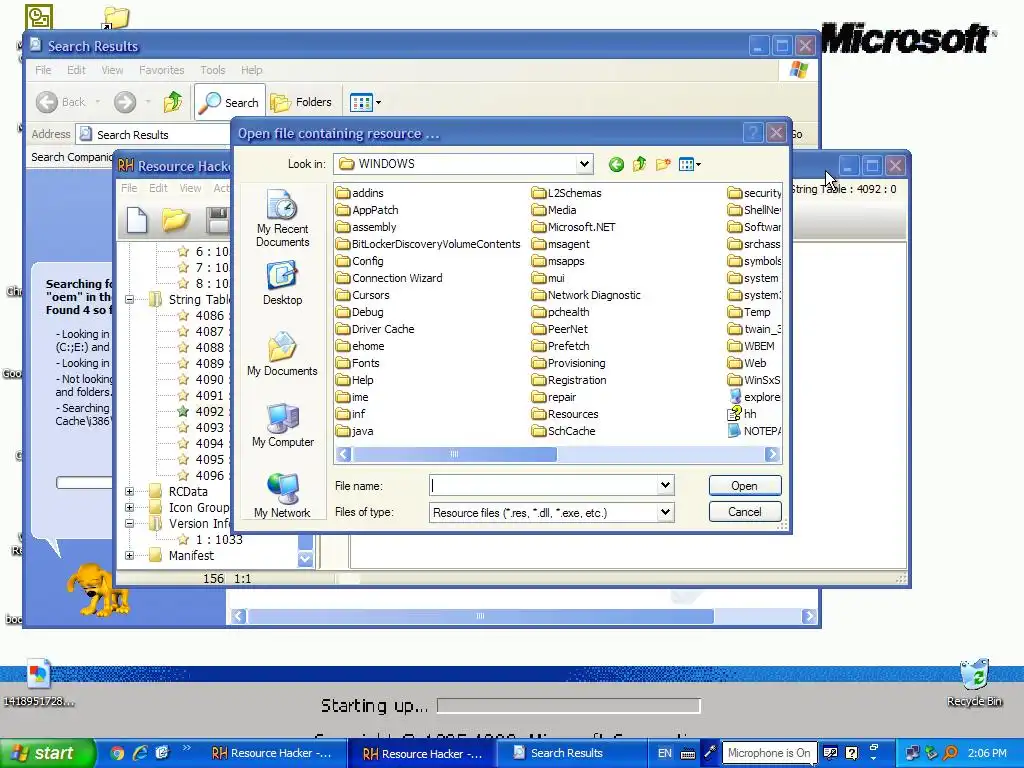Click Resource Hacker open folder toolbar icon
Image resolution: width=1024 pixels, height=768 pixels.
[x=175, y=220]
